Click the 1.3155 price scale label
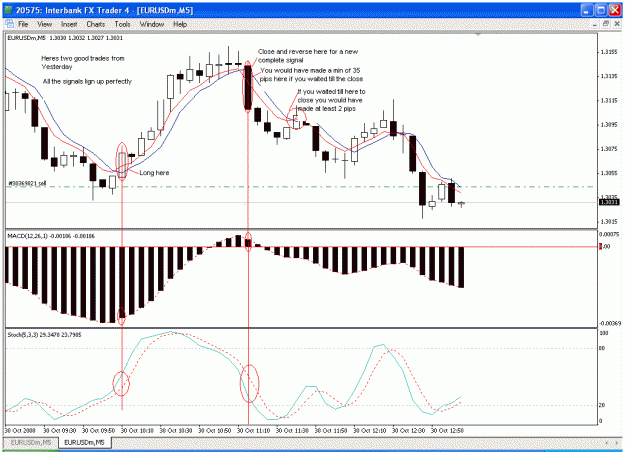 (609, 52)
